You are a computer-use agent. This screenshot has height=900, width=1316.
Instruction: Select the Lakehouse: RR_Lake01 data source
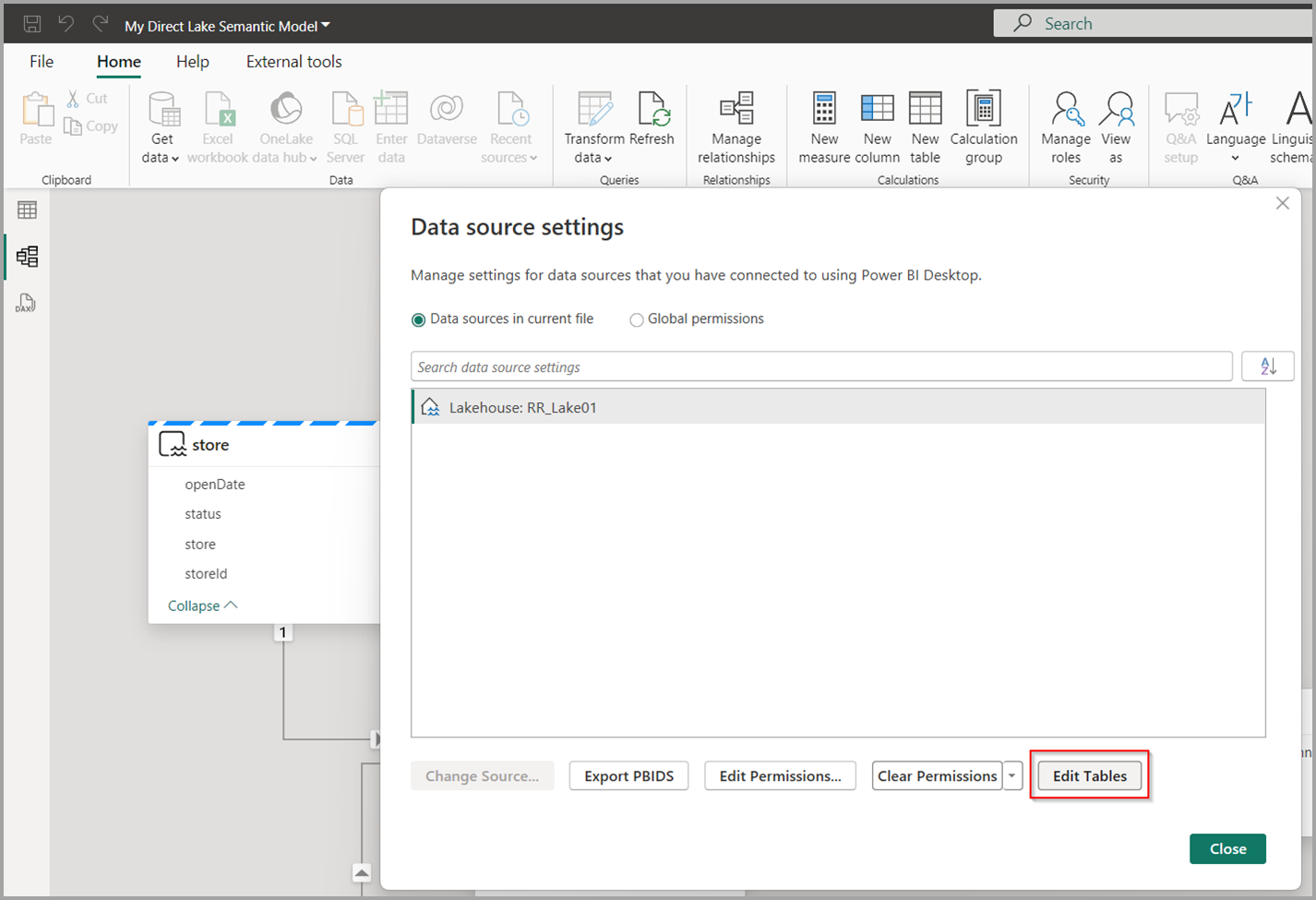[839, 407]
